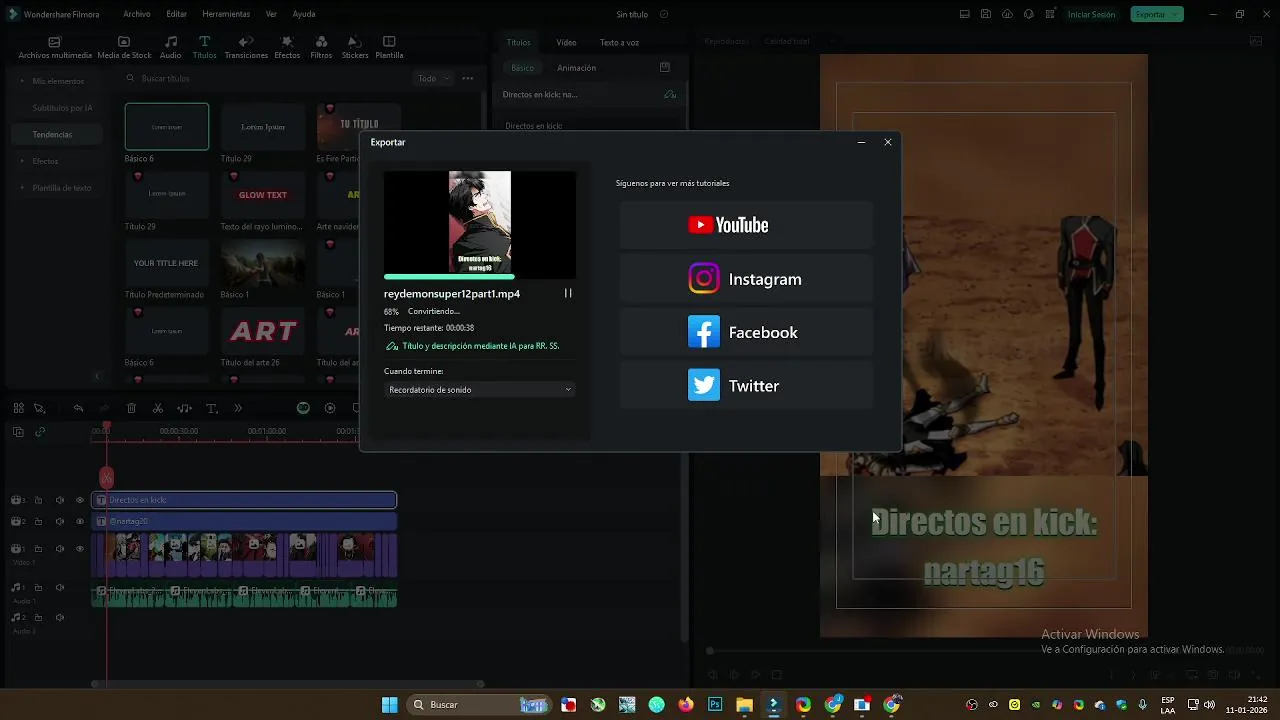Select Tendencias category
The height and width of the screenshot is (720, 1280).
coord(57,134)
